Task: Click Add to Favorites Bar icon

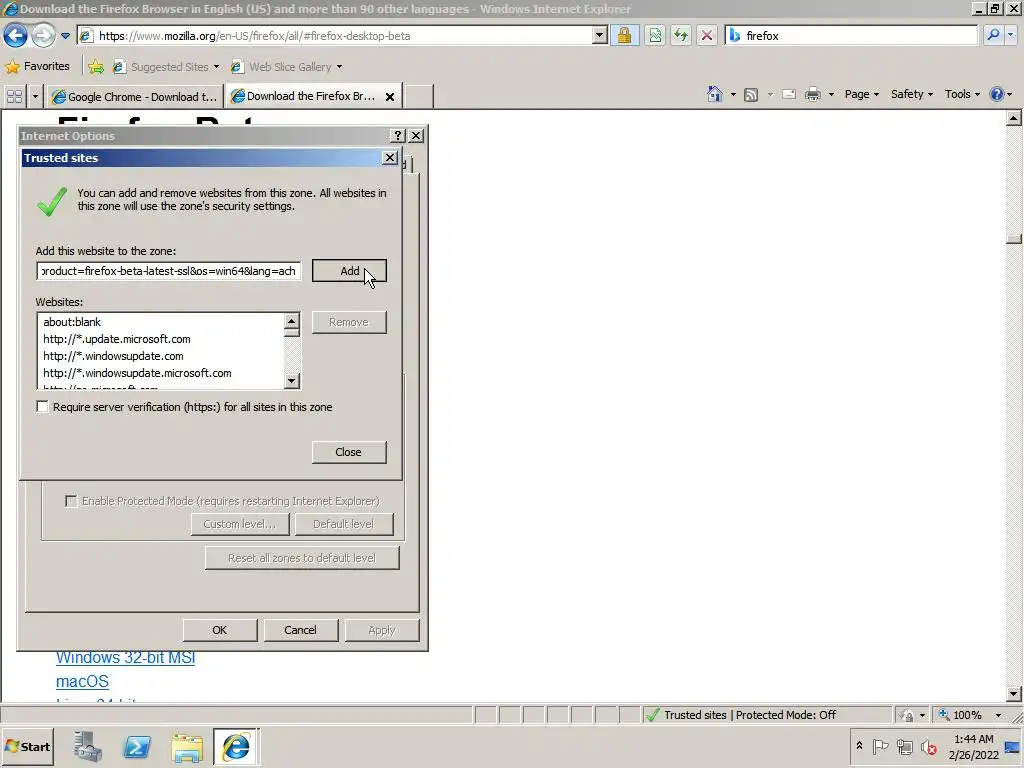Action: point(96,67)
